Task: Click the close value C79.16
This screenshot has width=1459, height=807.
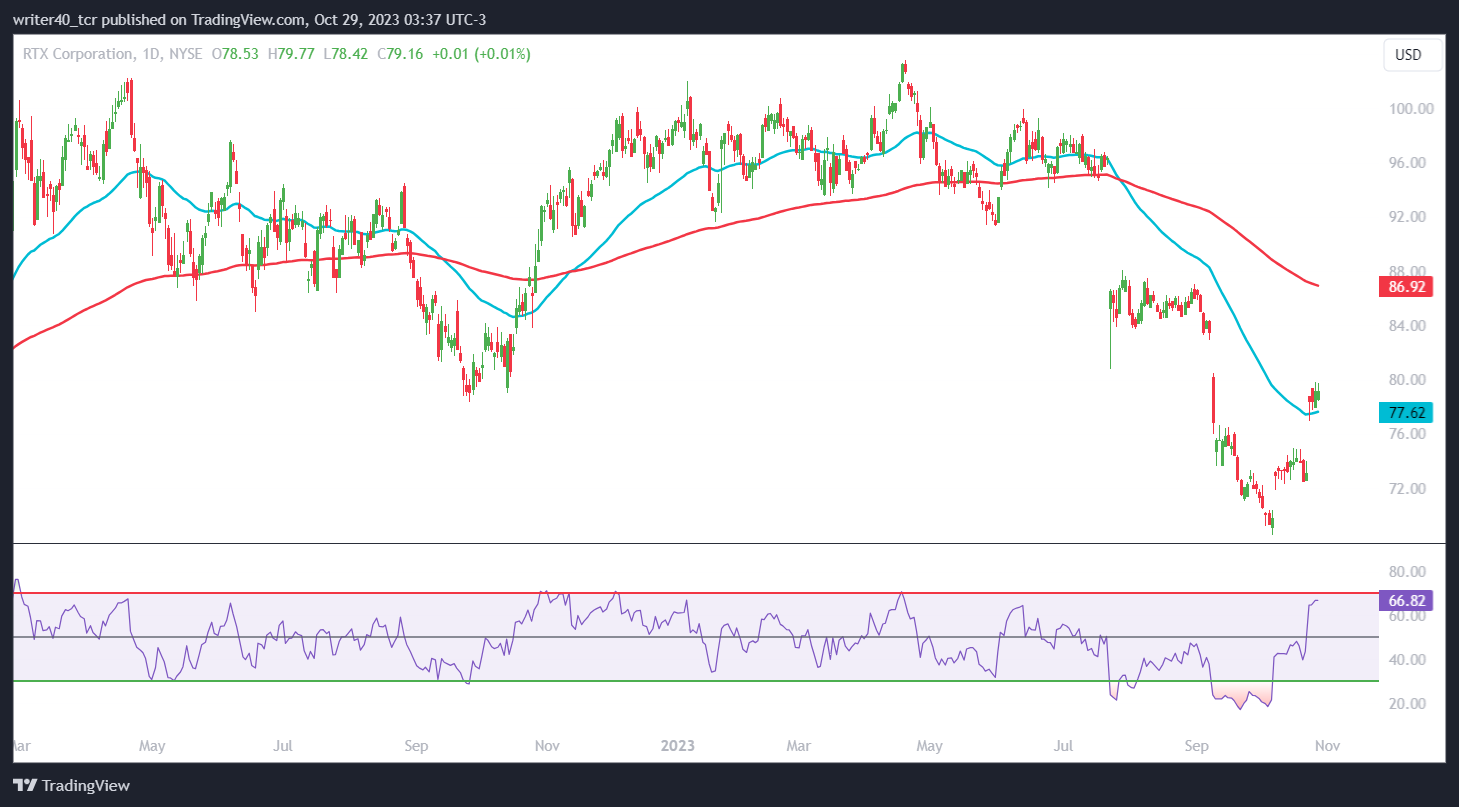Action: click(x=401, y=54)
